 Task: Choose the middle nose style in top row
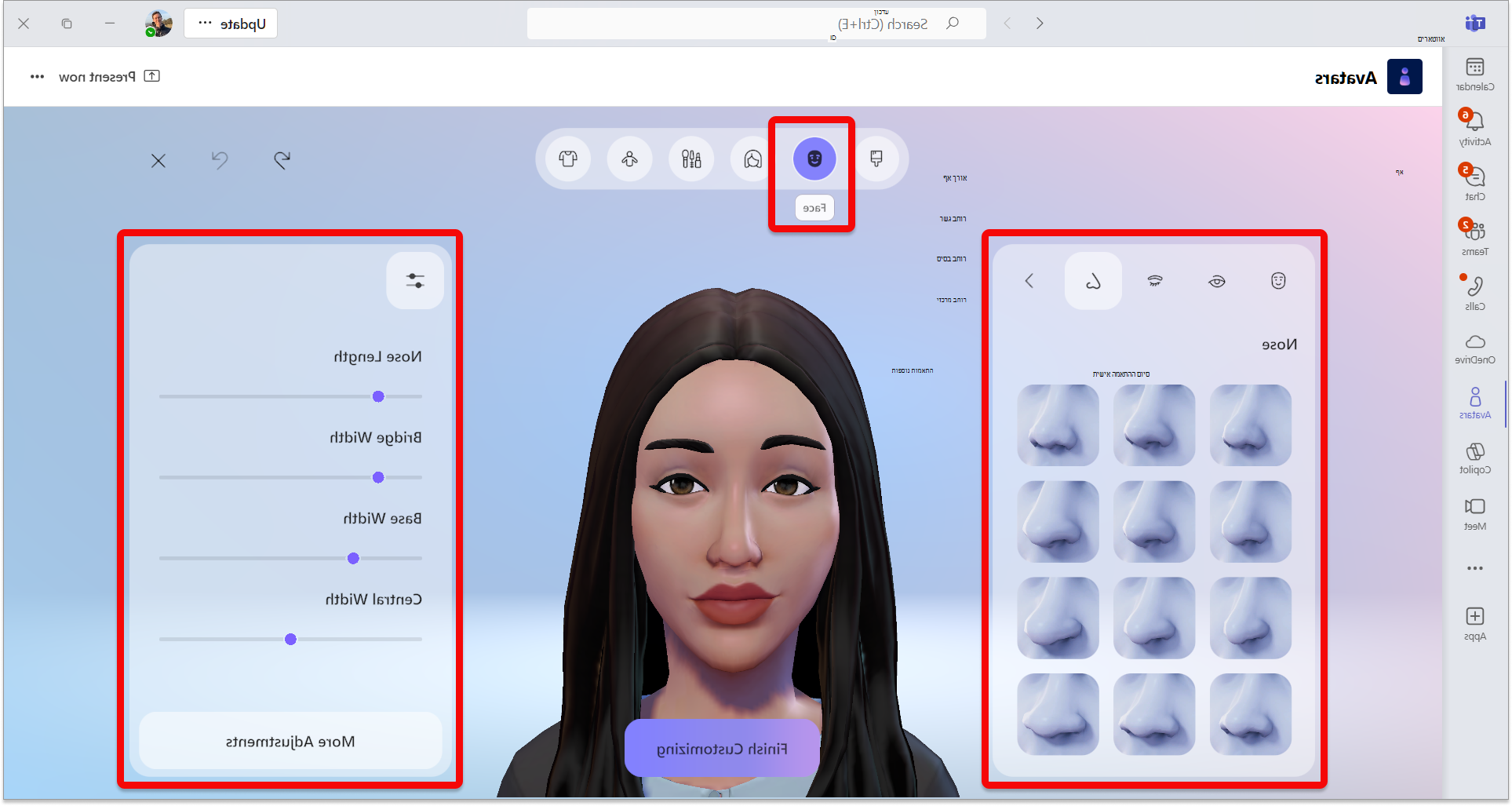click(x=1154, y=425)
